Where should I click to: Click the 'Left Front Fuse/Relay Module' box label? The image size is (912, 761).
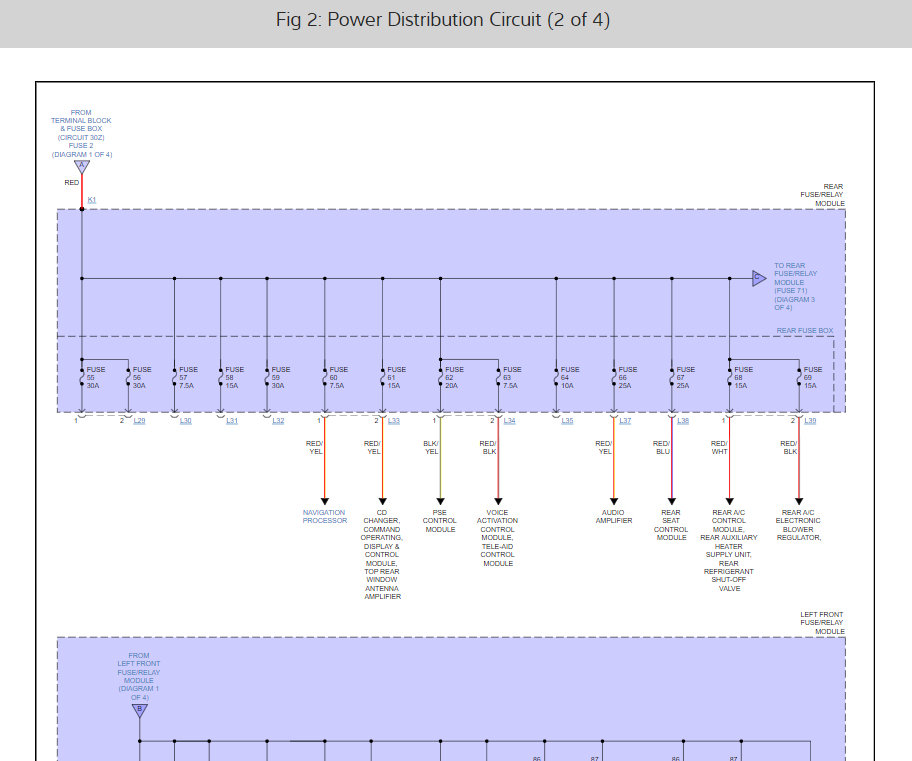click(822, 623)
